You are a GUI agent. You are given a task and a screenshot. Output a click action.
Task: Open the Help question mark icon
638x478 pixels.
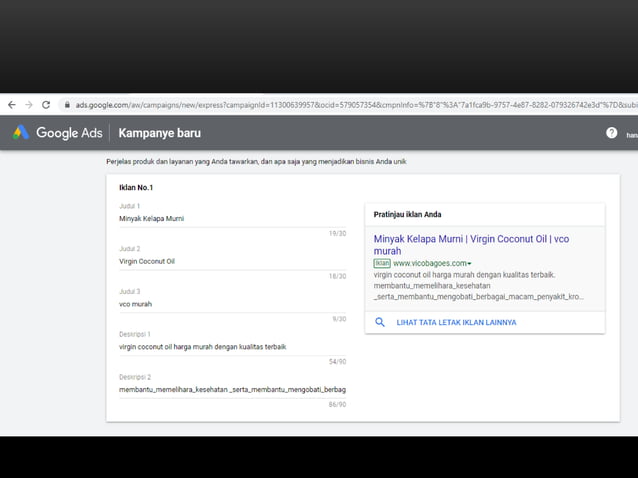pos(611,133)
